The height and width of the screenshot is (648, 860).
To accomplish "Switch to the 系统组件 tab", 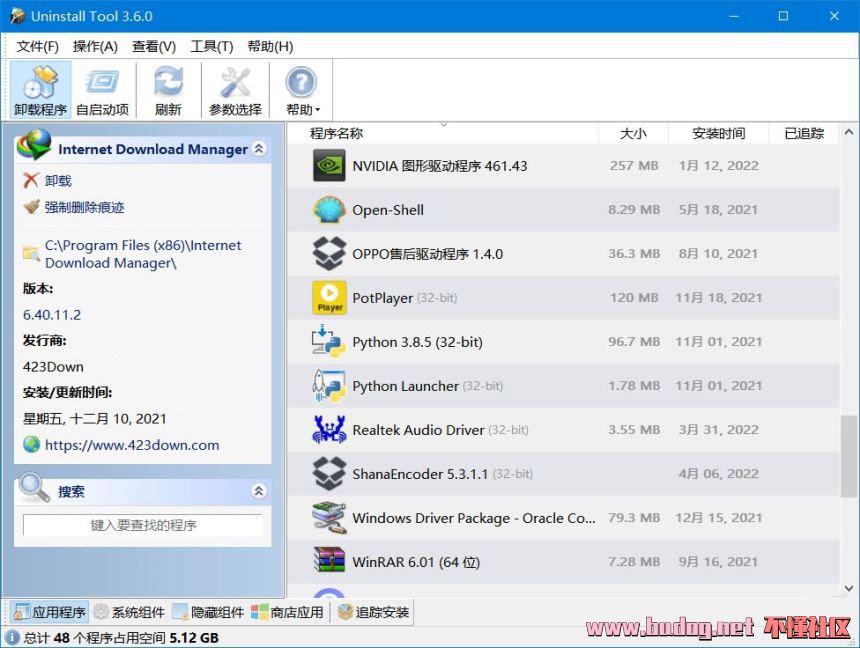I will click(x=129, y=612).
